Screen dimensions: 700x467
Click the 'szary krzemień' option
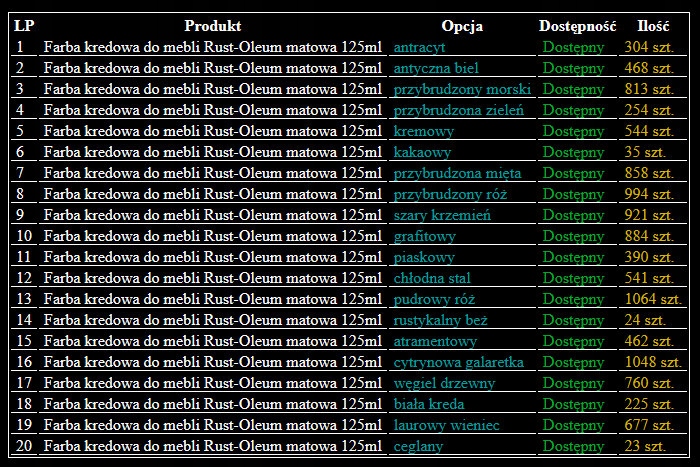pyautogui.click(x=442, y=215)
